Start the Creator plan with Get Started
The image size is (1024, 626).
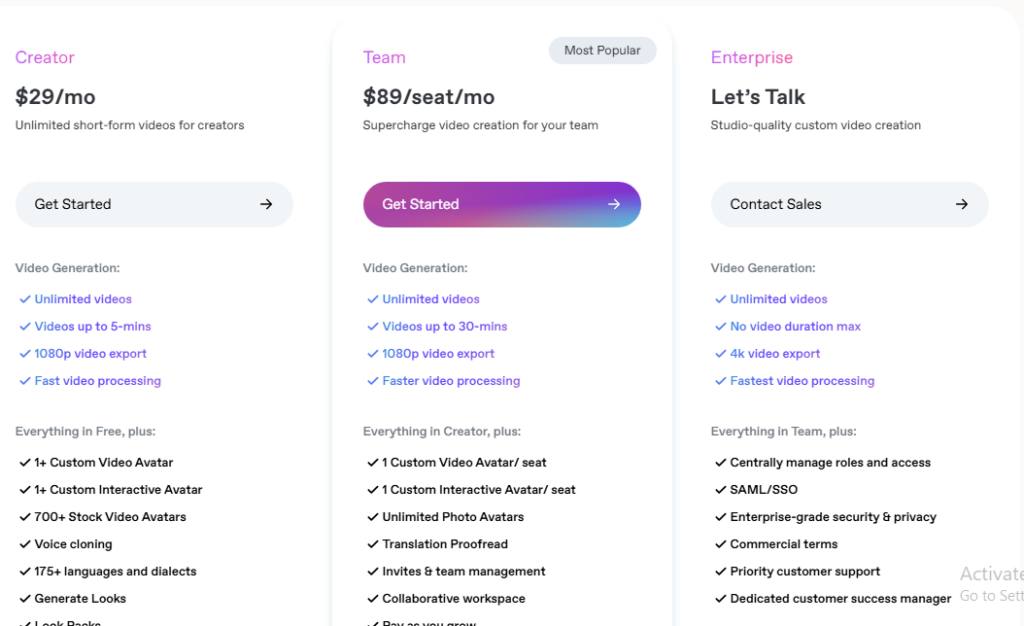[154, 204]
